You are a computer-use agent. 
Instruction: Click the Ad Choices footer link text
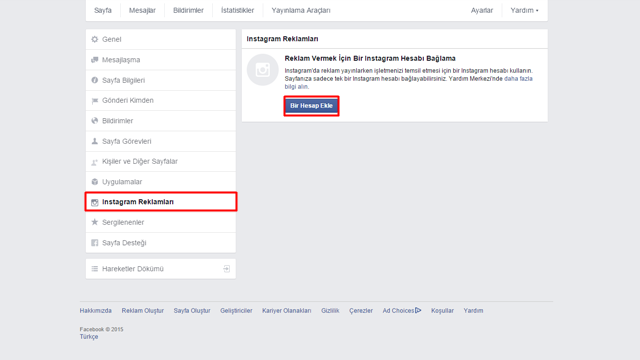(398, 311)
